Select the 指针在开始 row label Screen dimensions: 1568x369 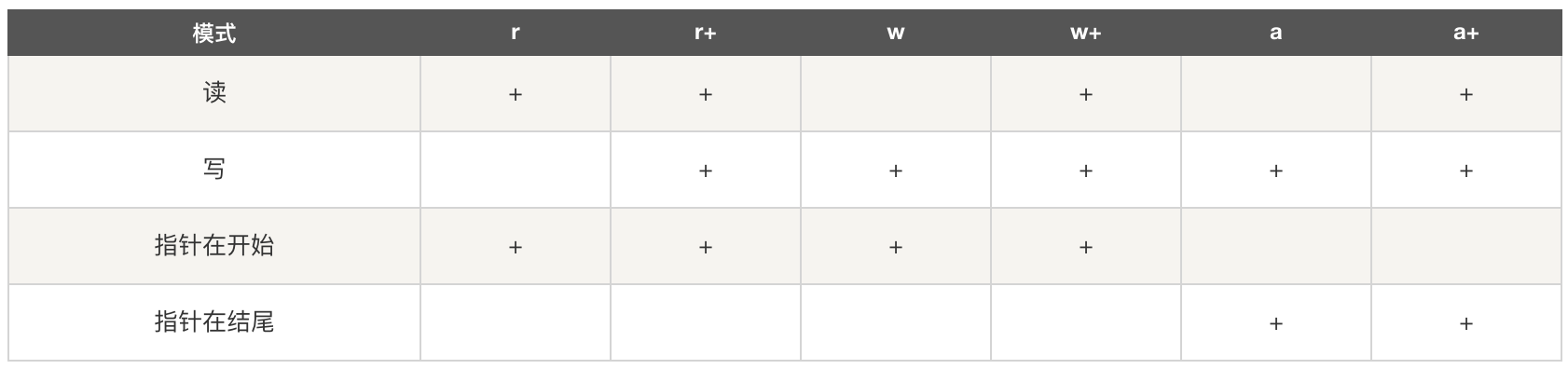coord(214,246)
